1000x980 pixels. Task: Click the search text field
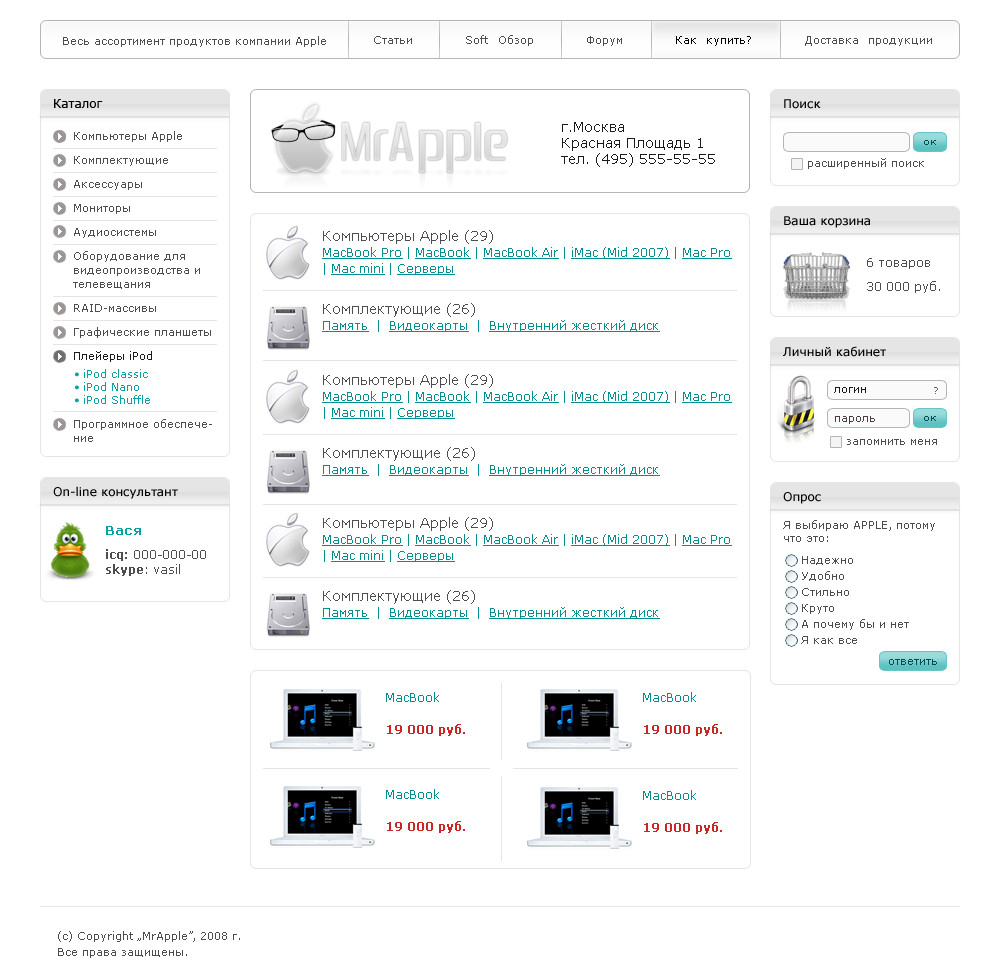point(846,142)
